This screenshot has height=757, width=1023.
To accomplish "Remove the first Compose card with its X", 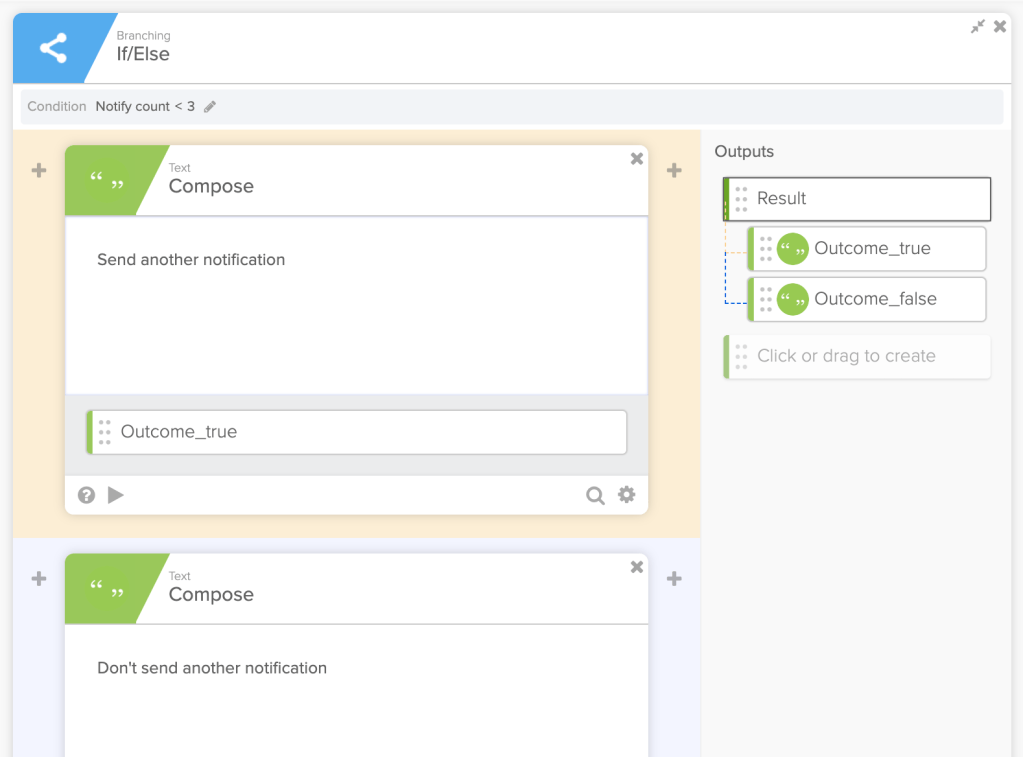I will (x=637, y=159).
